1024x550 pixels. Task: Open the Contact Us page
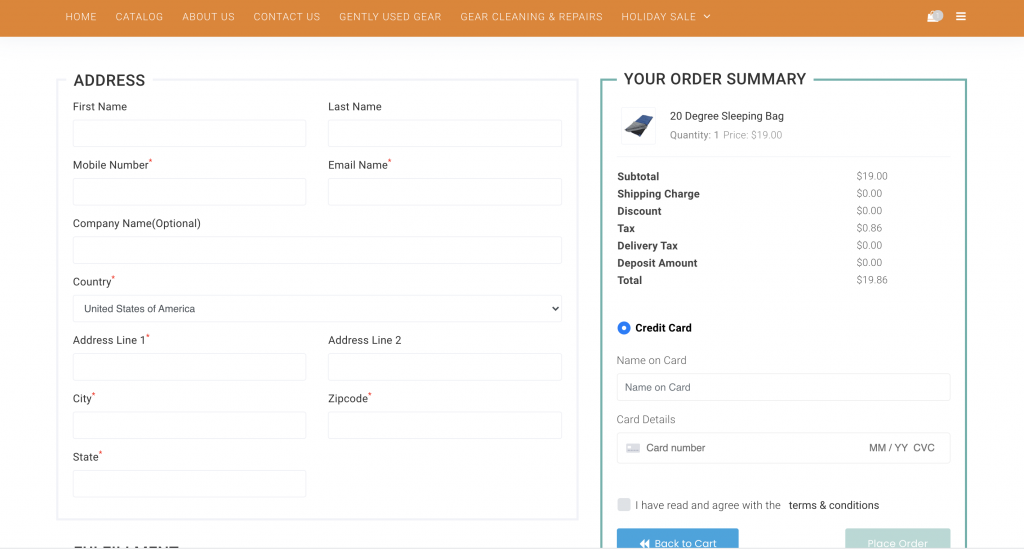[x=287, y=17]
